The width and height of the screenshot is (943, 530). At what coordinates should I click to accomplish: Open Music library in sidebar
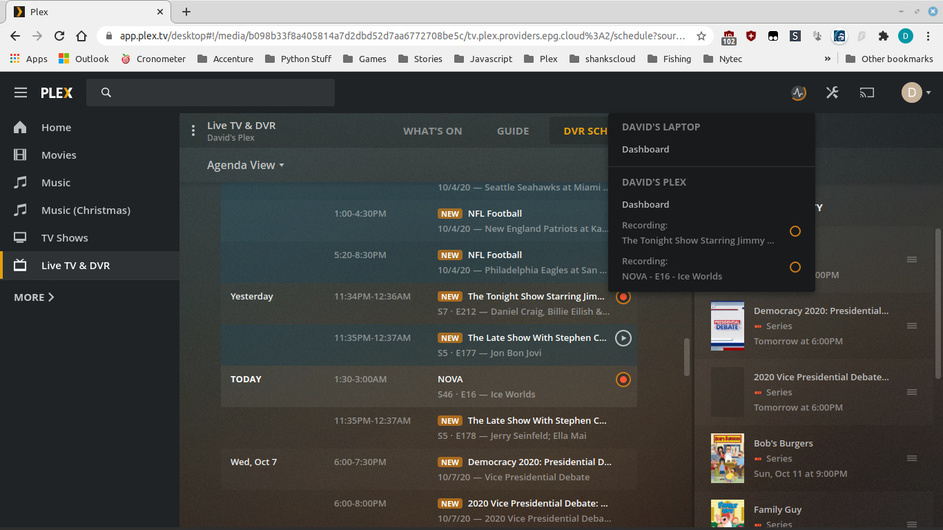click(90, 183)
